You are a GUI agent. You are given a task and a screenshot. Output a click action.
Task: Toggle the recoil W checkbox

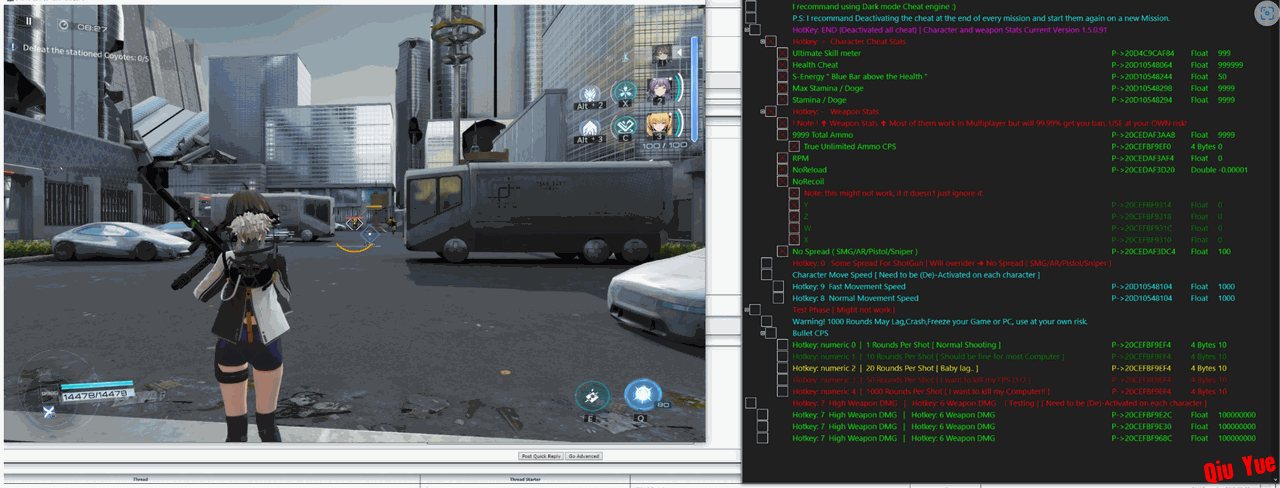(794, 228)
